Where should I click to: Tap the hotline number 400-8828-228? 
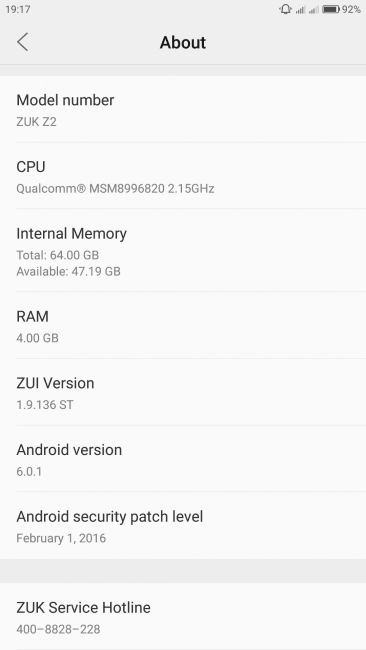click(58, 629)
